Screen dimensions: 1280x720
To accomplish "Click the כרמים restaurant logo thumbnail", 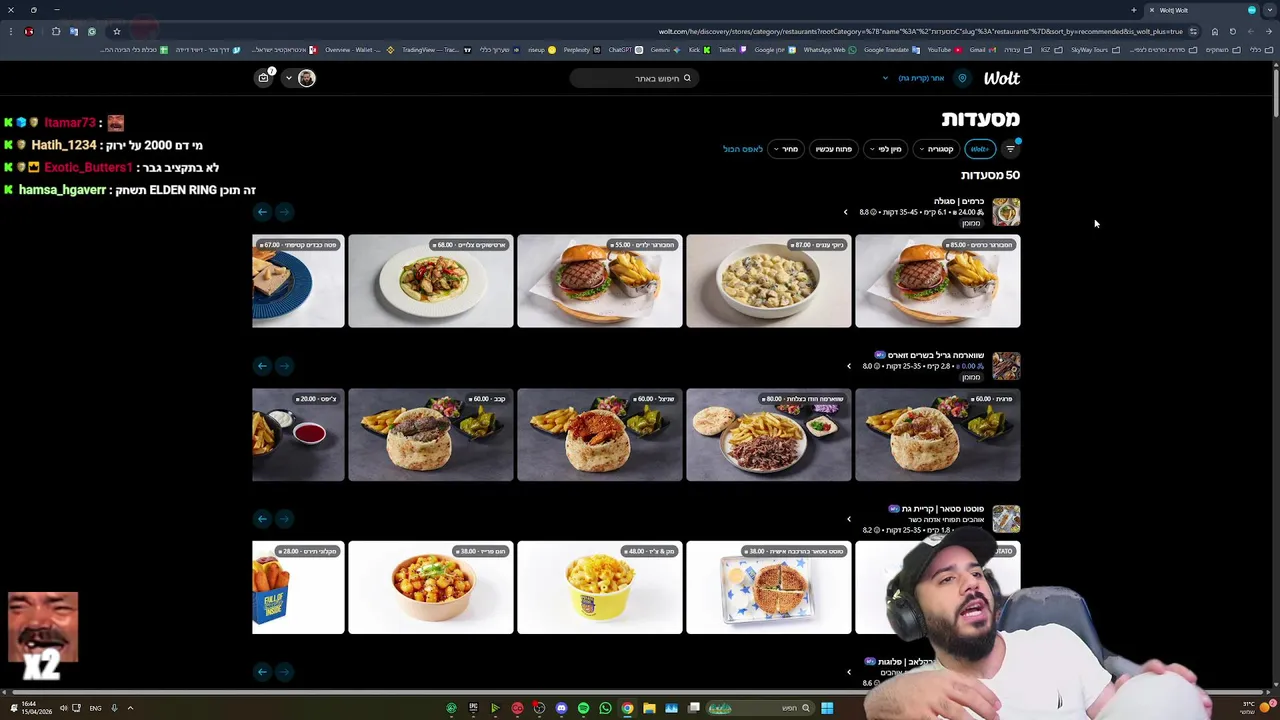I will [x=1006, y=211].
